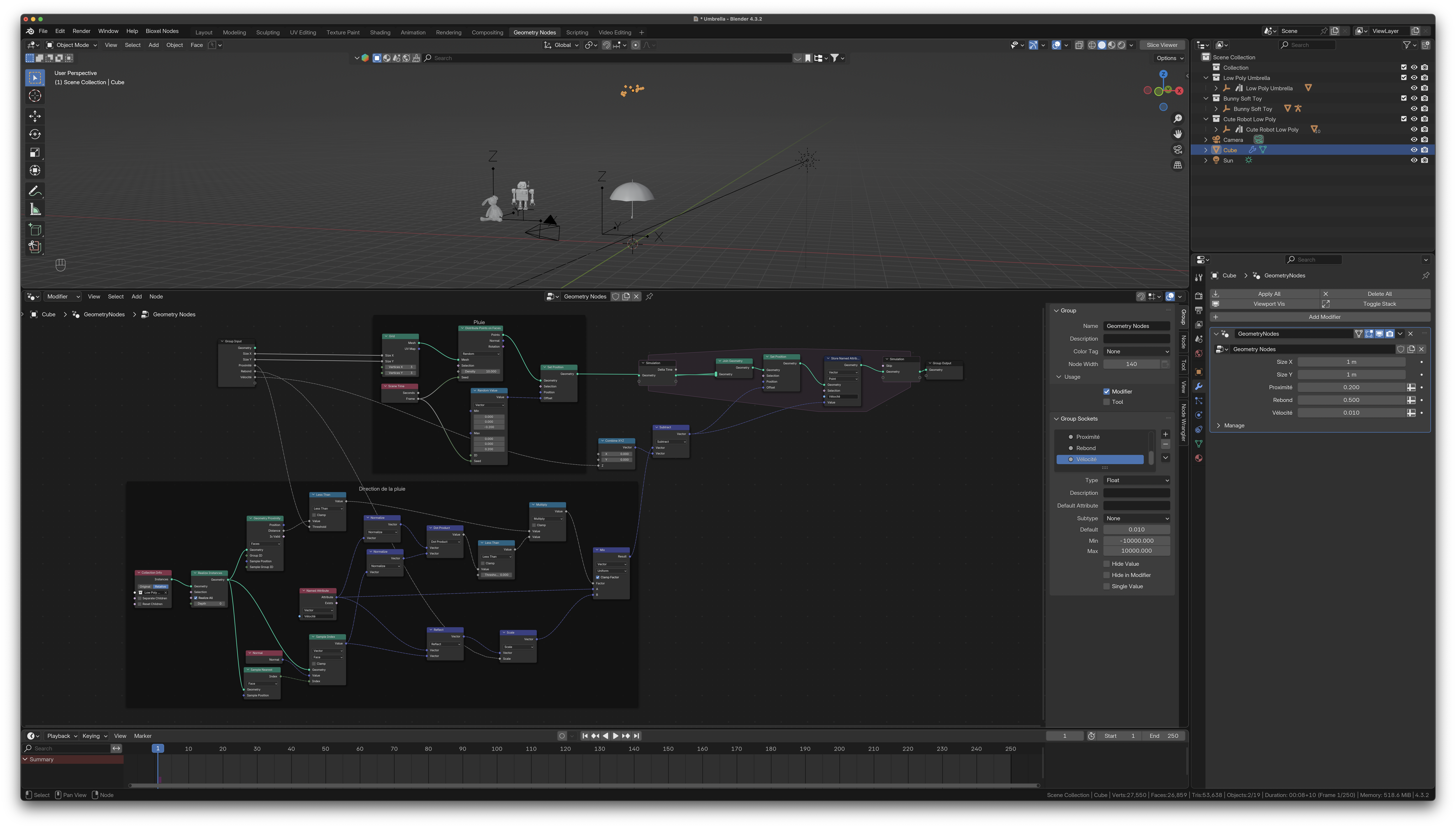Viewport: 1456px width, 828px height.
Task: Open the Global transform orientation dropdown
Action: (561, 45)
